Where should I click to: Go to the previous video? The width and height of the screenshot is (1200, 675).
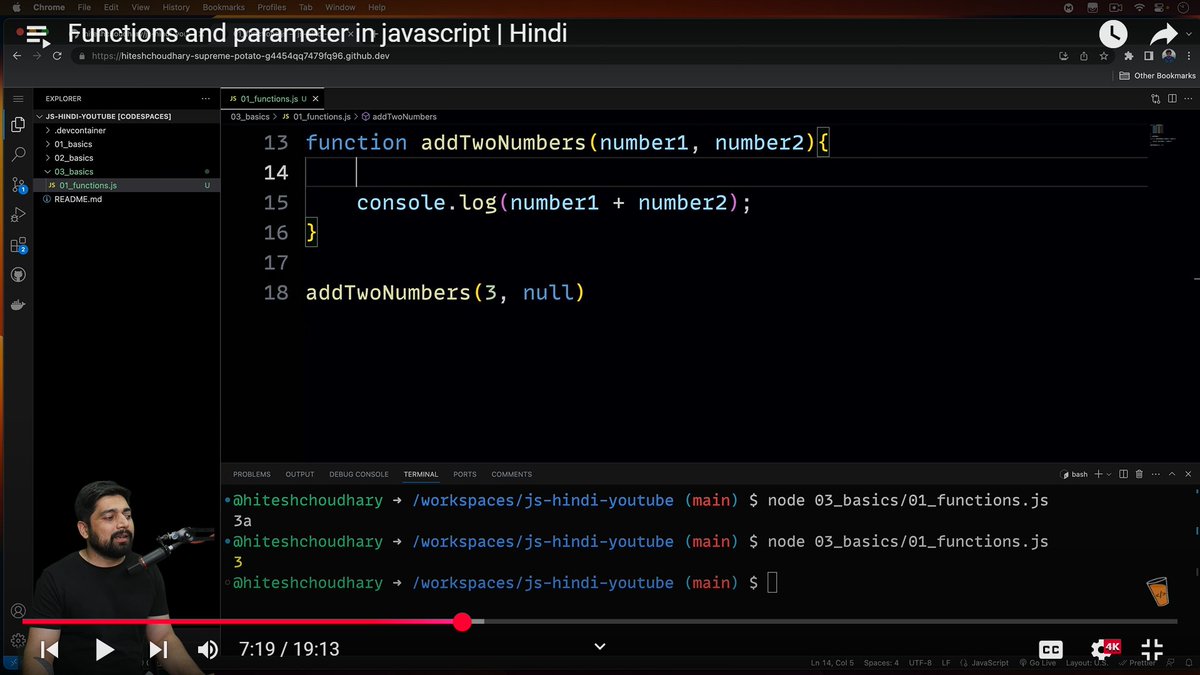tap(49, 650)
